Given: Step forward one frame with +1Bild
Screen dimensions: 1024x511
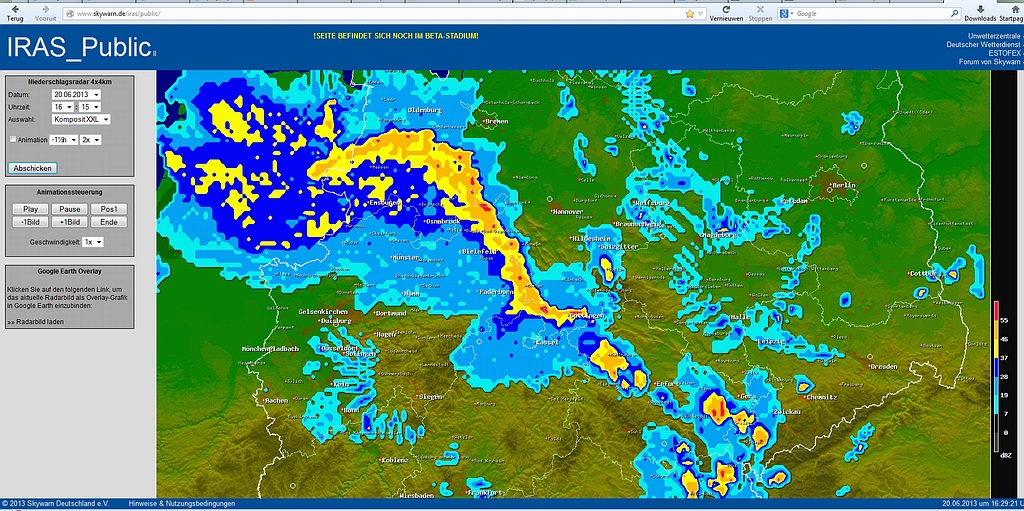Looking at the screenshot, I should click(x=70, y=222).
